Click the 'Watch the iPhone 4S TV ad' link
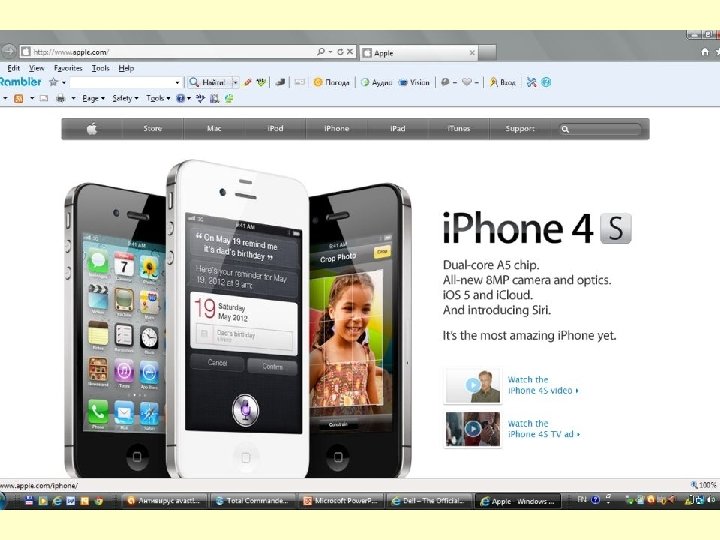Viewport: 720px width, 540px height. 543,428
